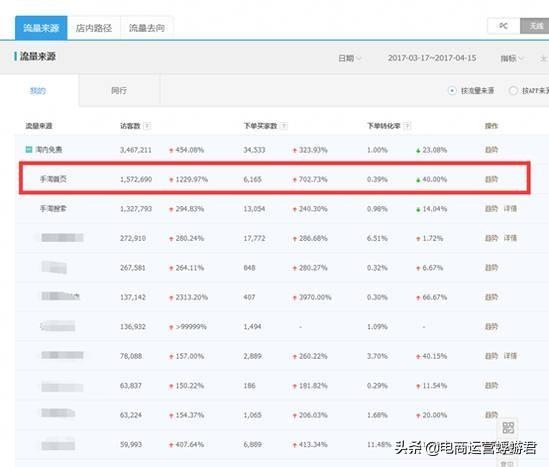This screenshot has height=467, width=549.
Task: Click the 访客数 column header
Action: pyautogui.click(x=130, y=126)
